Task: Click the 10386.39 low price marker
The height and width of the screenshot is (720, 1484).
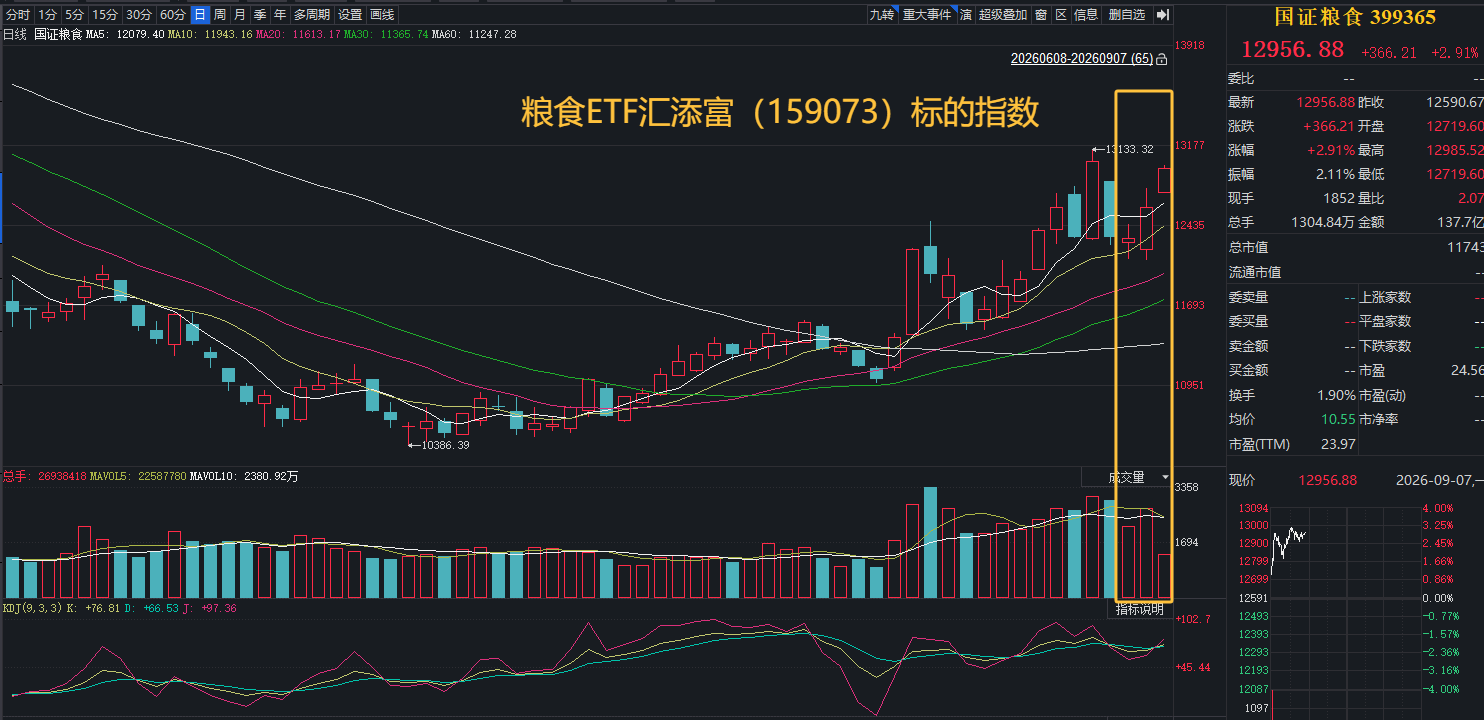Action: coord(445,445)
